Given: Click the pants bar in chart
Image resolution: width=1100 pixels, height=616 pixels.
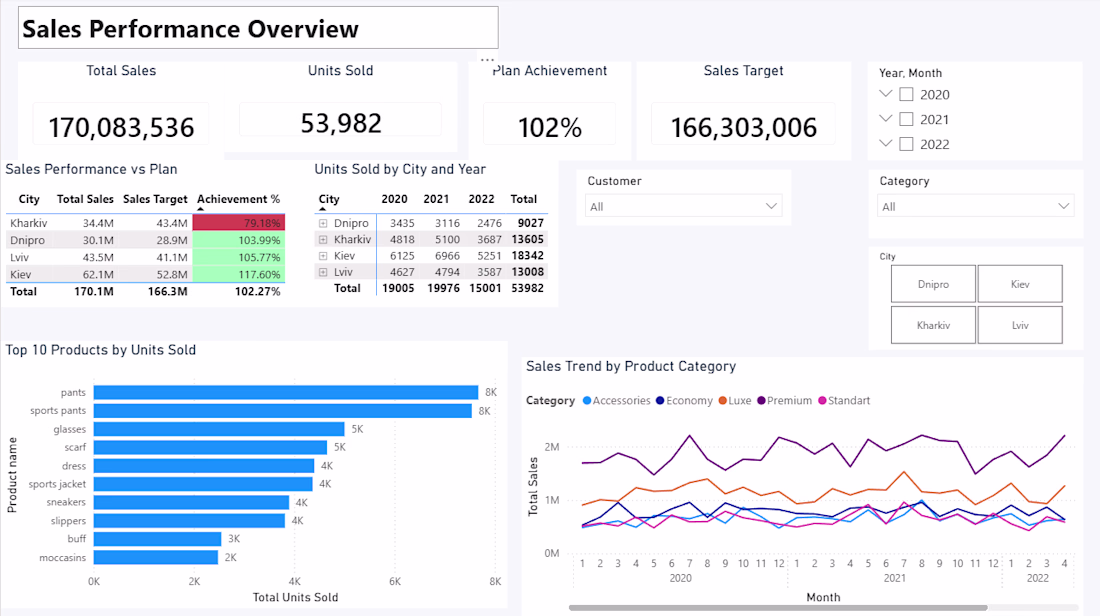Looking at the screenshot, I should 286,392.
